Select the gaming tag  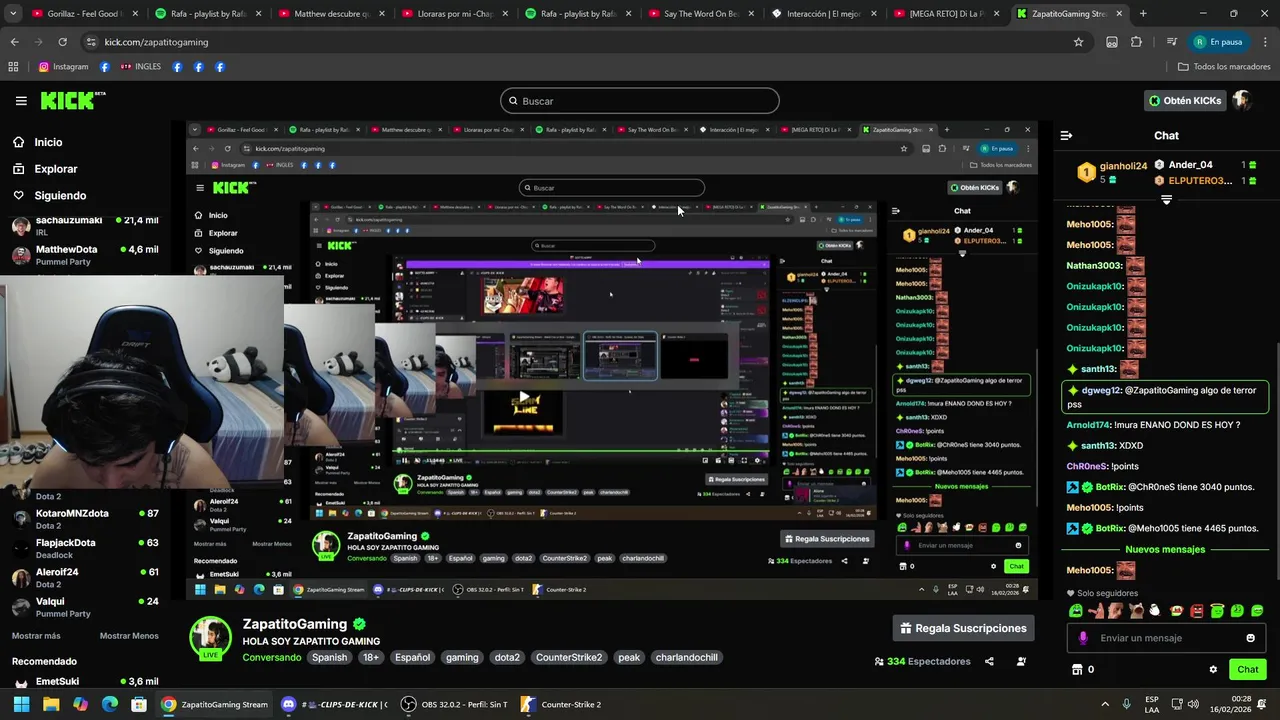click(462, 658)
